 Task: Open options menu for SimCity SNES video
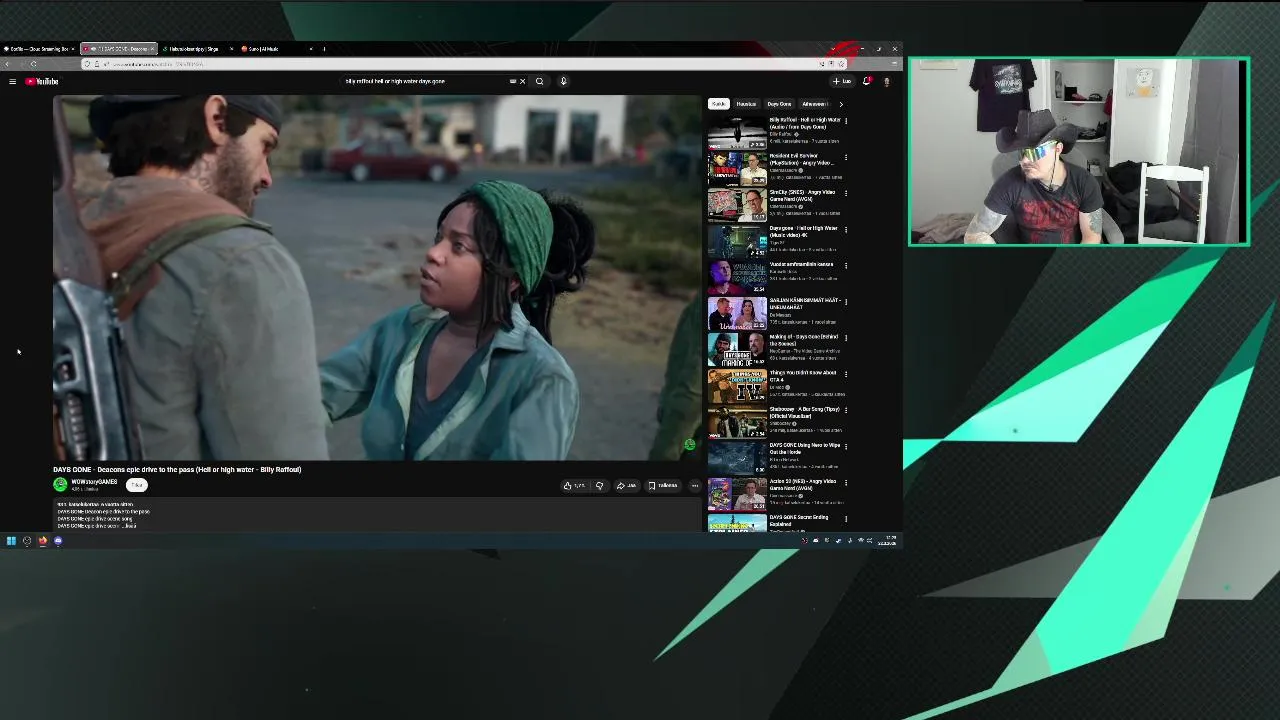click(x=846, y=193)
